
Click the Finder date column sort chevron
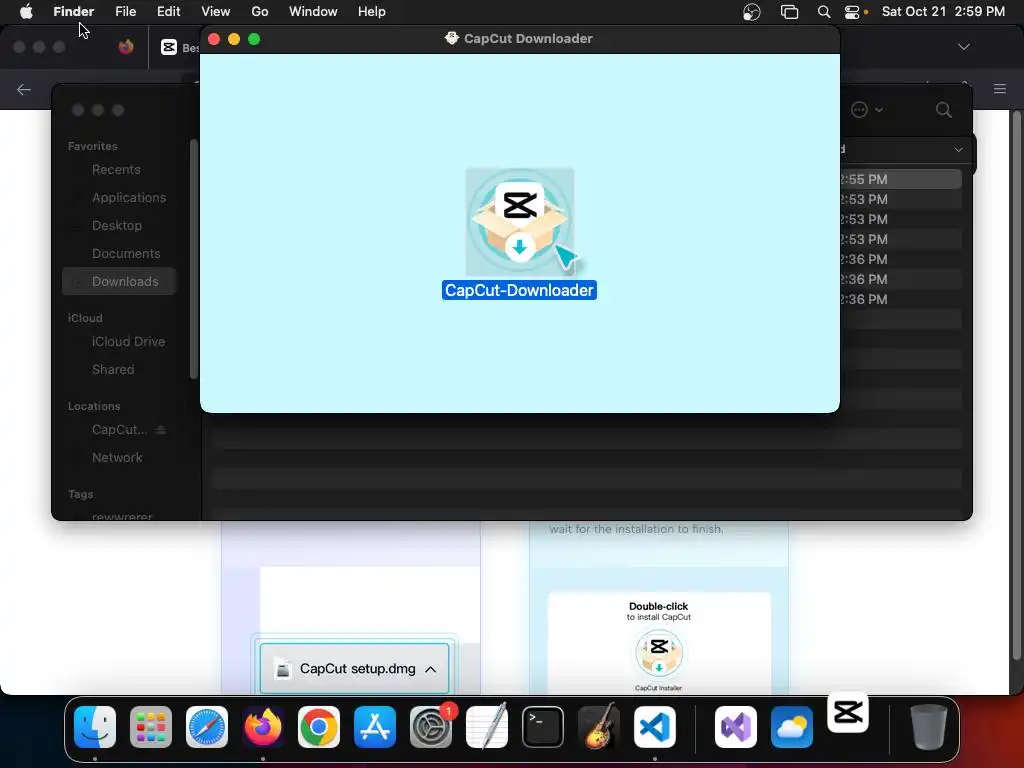(x=958, y=150)
